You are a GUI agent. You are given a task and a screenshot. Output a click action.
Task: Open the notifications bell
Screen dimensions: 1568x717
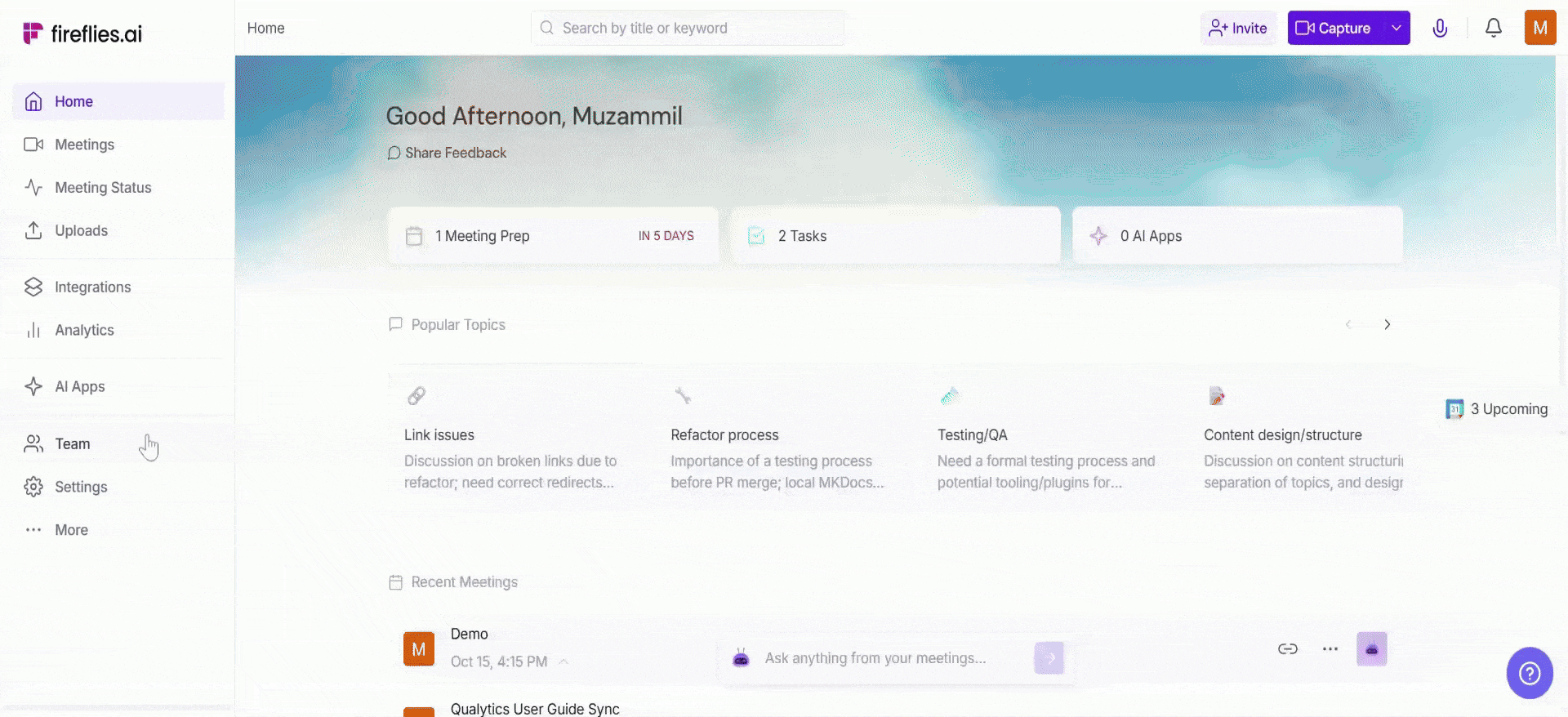tap(1494, 28)
